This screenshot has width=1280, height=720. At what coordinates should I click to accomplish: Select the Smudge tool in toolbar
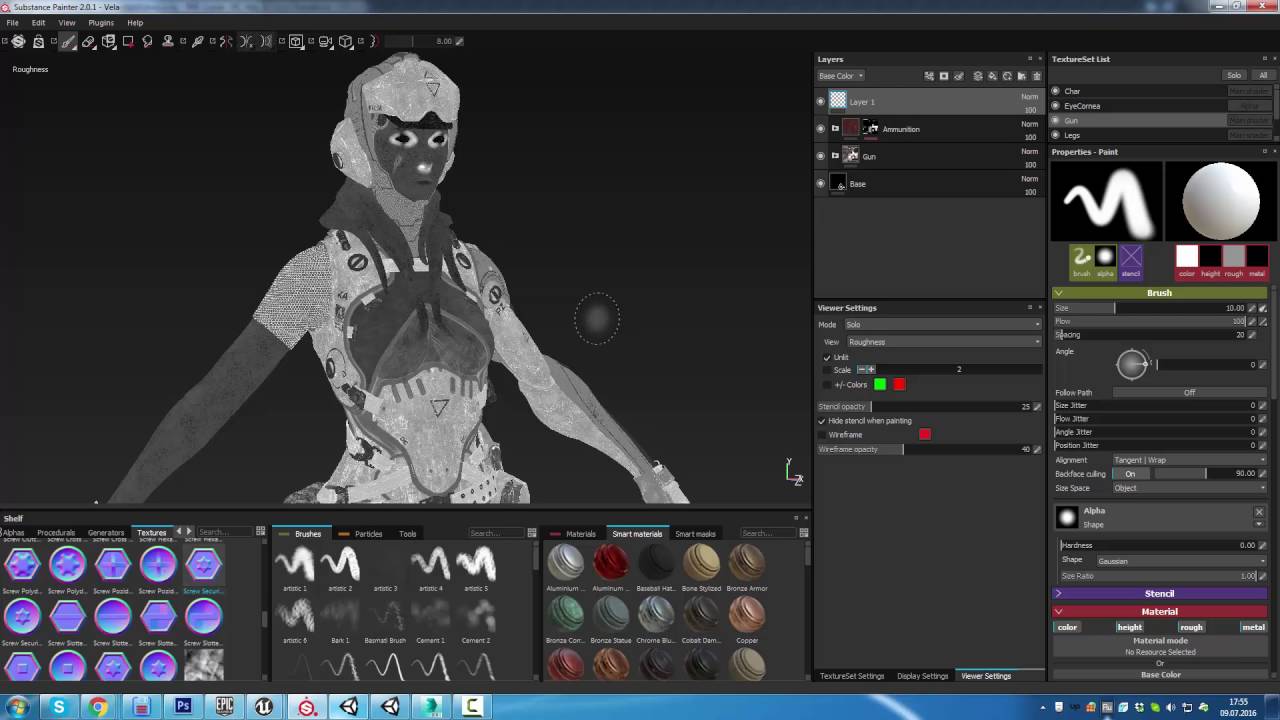(x=148, y=41)
